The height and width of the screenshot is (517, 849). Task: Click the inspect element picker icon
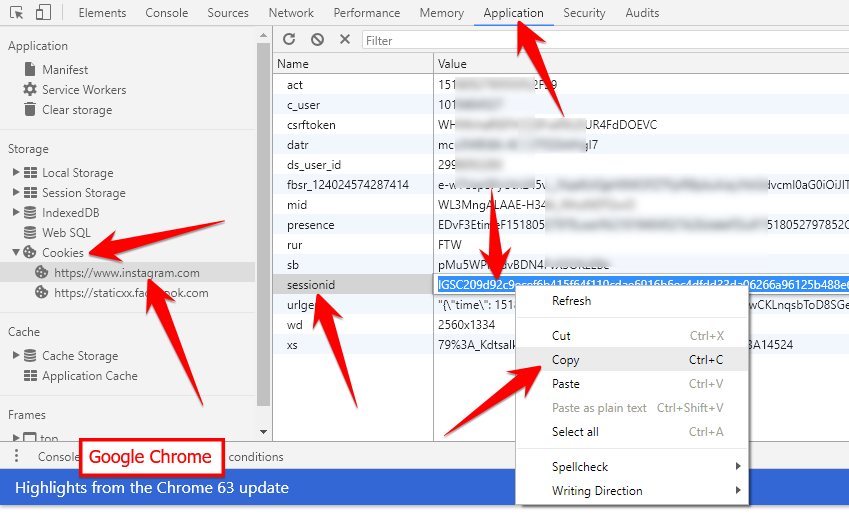pyautogui.click(x=16, y=13)
